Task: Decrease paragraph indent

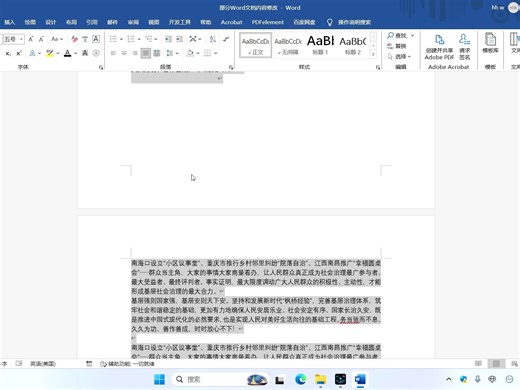Action: 168,39
